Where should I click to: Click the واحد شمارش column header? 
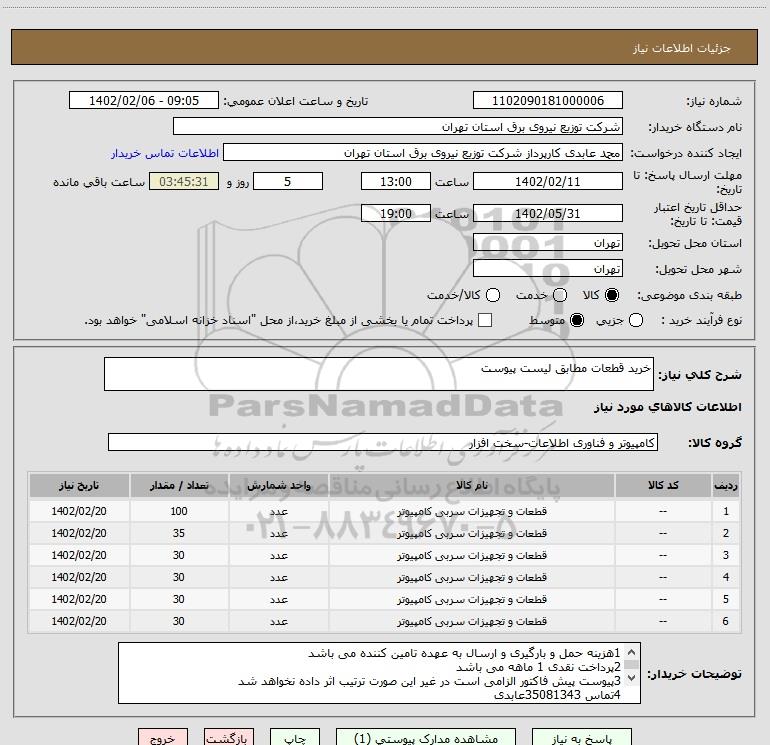278,485
